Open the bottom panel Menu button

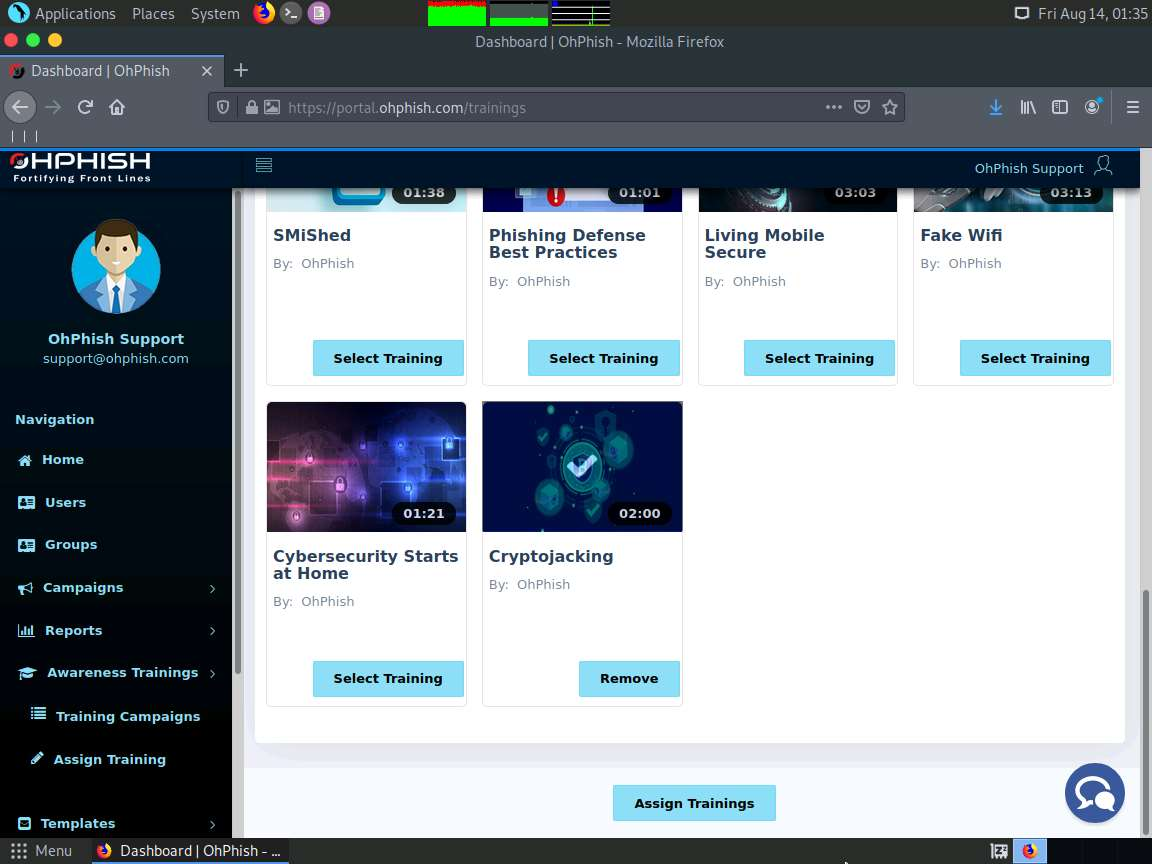coord(41,851)
